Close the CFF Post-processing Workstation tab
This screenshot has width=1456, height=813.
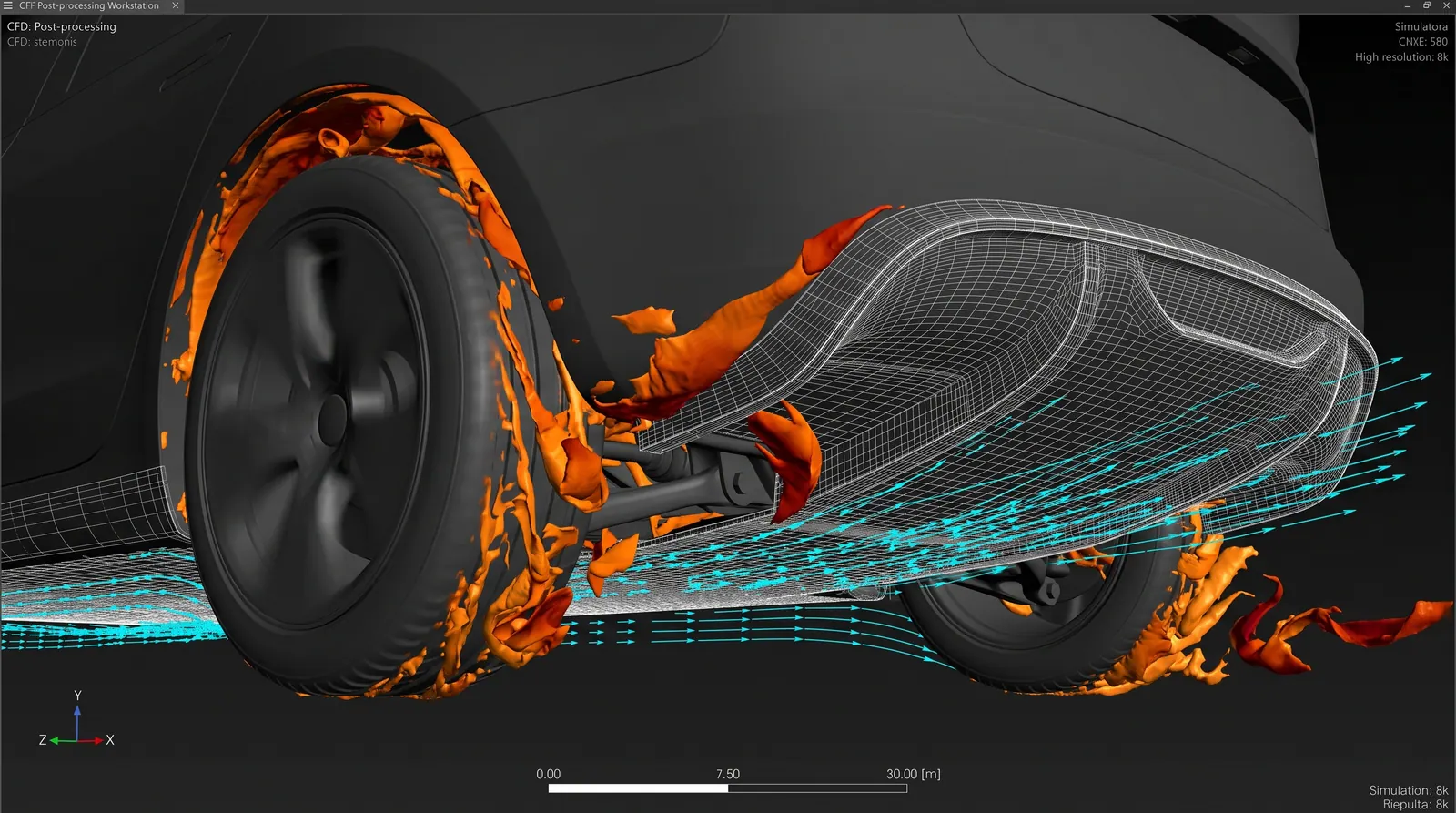(x=176, y=5)
